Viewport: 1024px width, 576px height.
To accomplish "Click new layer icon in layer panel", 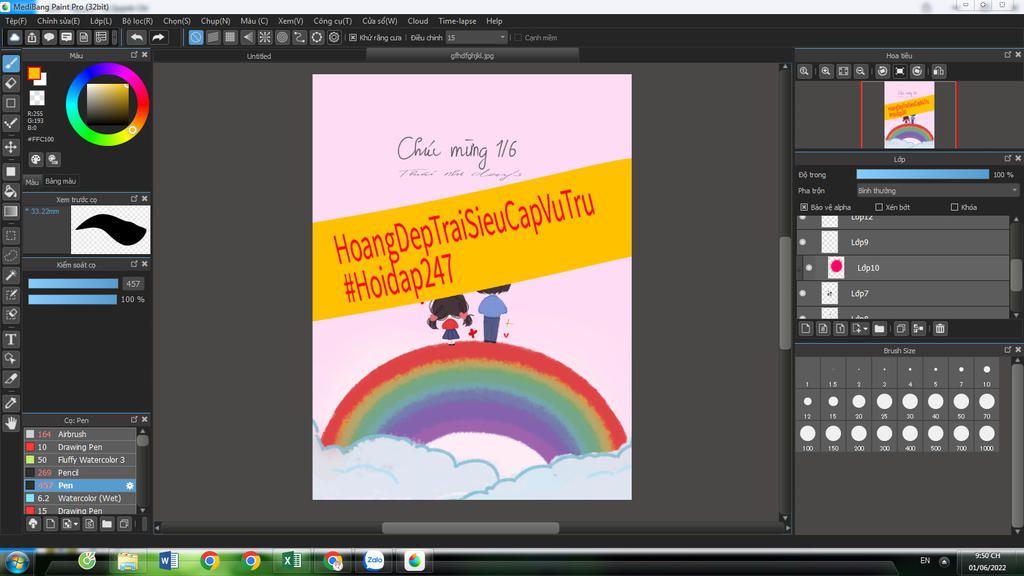I will click(x=806, y=328).
